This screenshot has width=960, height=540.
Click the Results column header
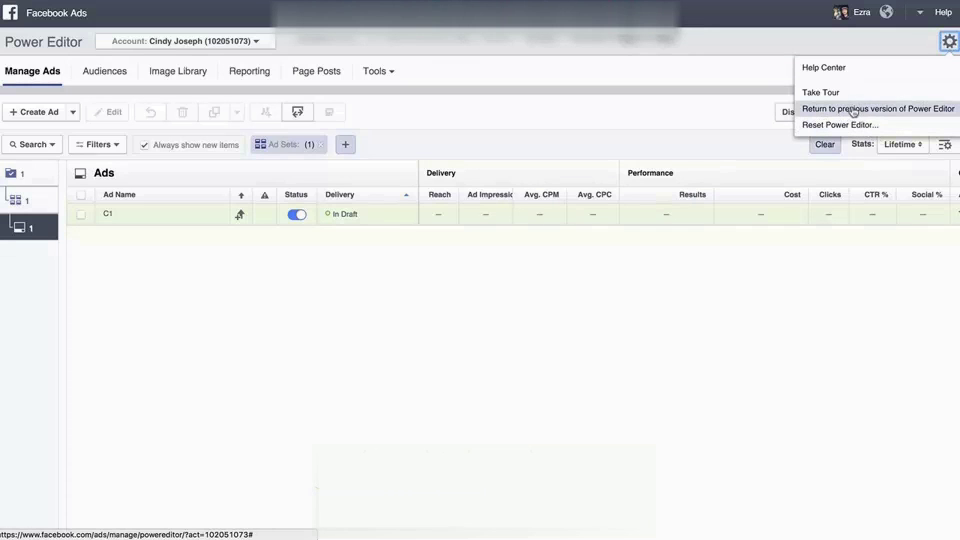(692, 195)
